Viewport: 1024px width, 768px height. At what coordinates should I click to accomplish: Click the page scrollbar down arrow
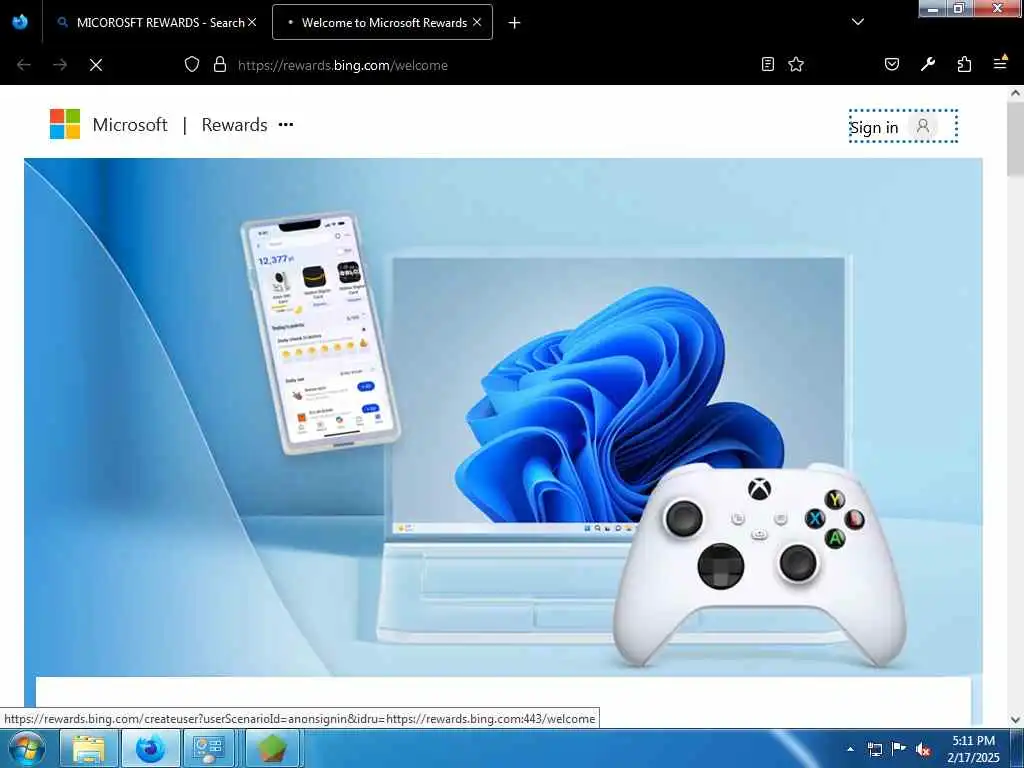pos(1016,720)
